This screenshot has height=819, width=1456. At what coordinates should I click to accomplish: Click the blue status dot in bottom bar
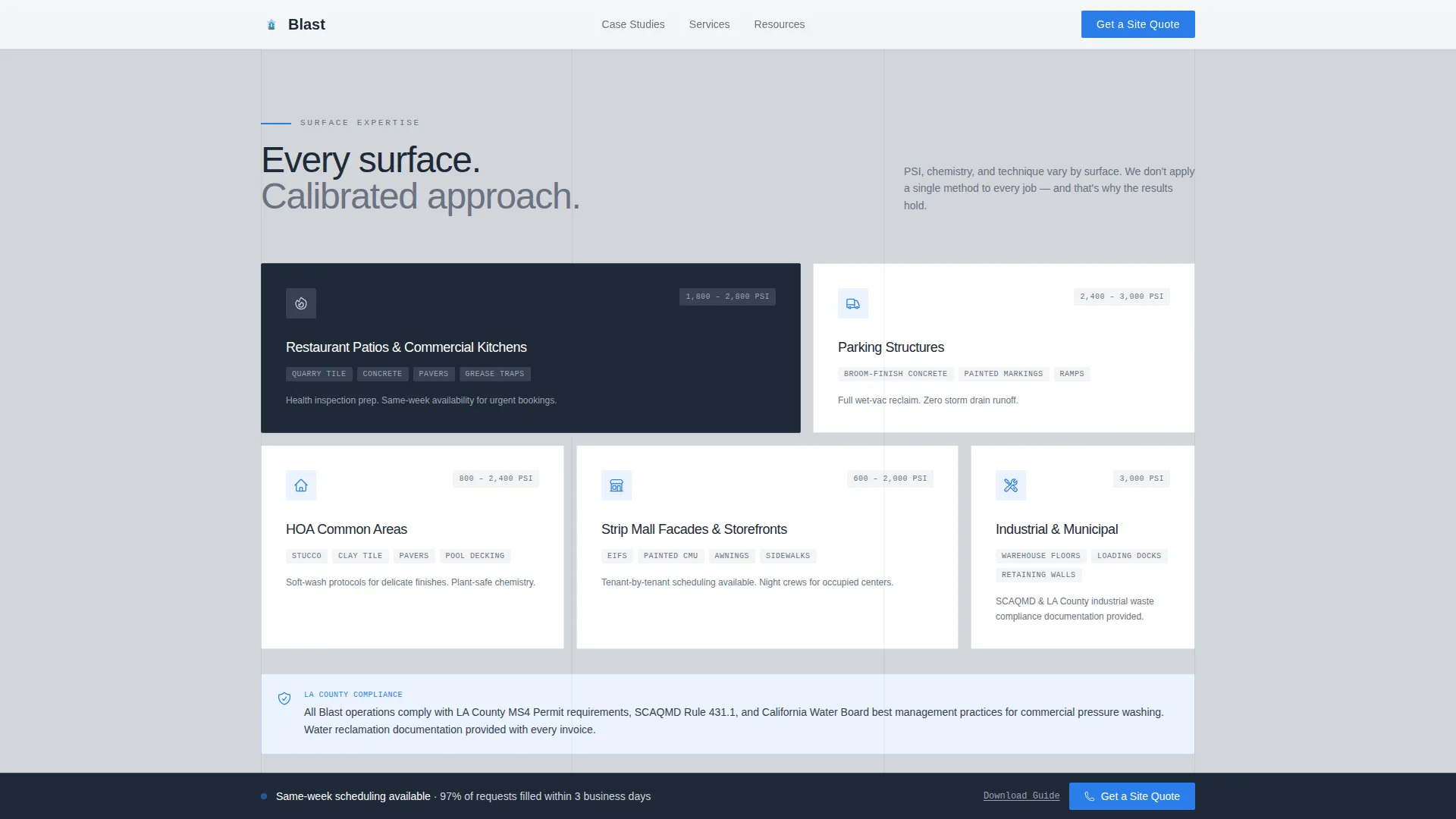coord(264,796)
